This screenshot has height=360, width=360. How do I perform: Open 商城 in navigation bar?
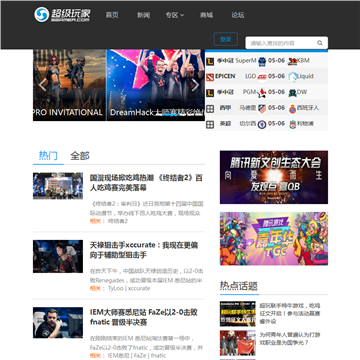[206, 15]
